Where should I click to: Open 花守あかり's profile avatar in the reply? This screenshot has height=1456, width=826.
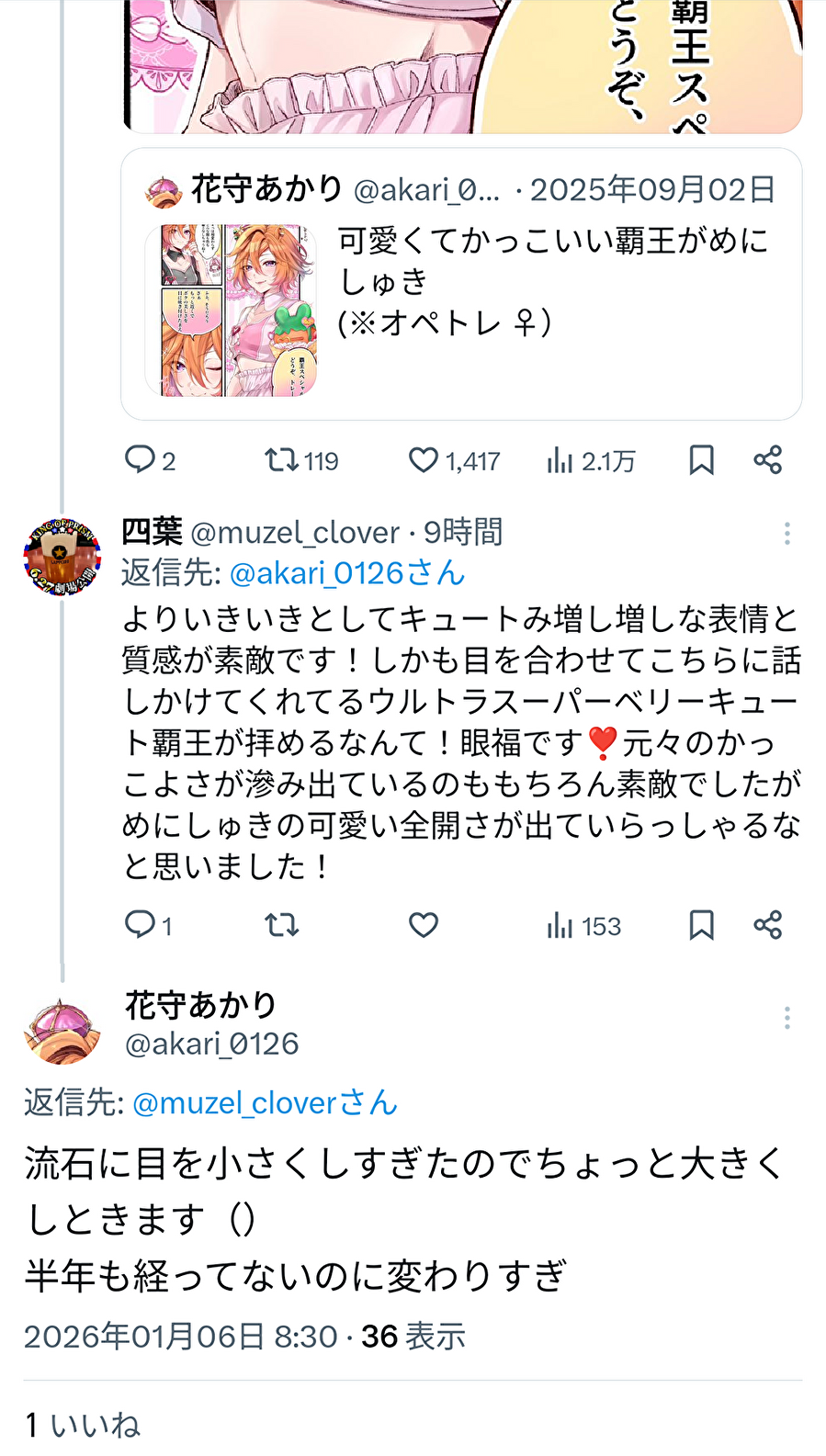tap(62, 1031)
